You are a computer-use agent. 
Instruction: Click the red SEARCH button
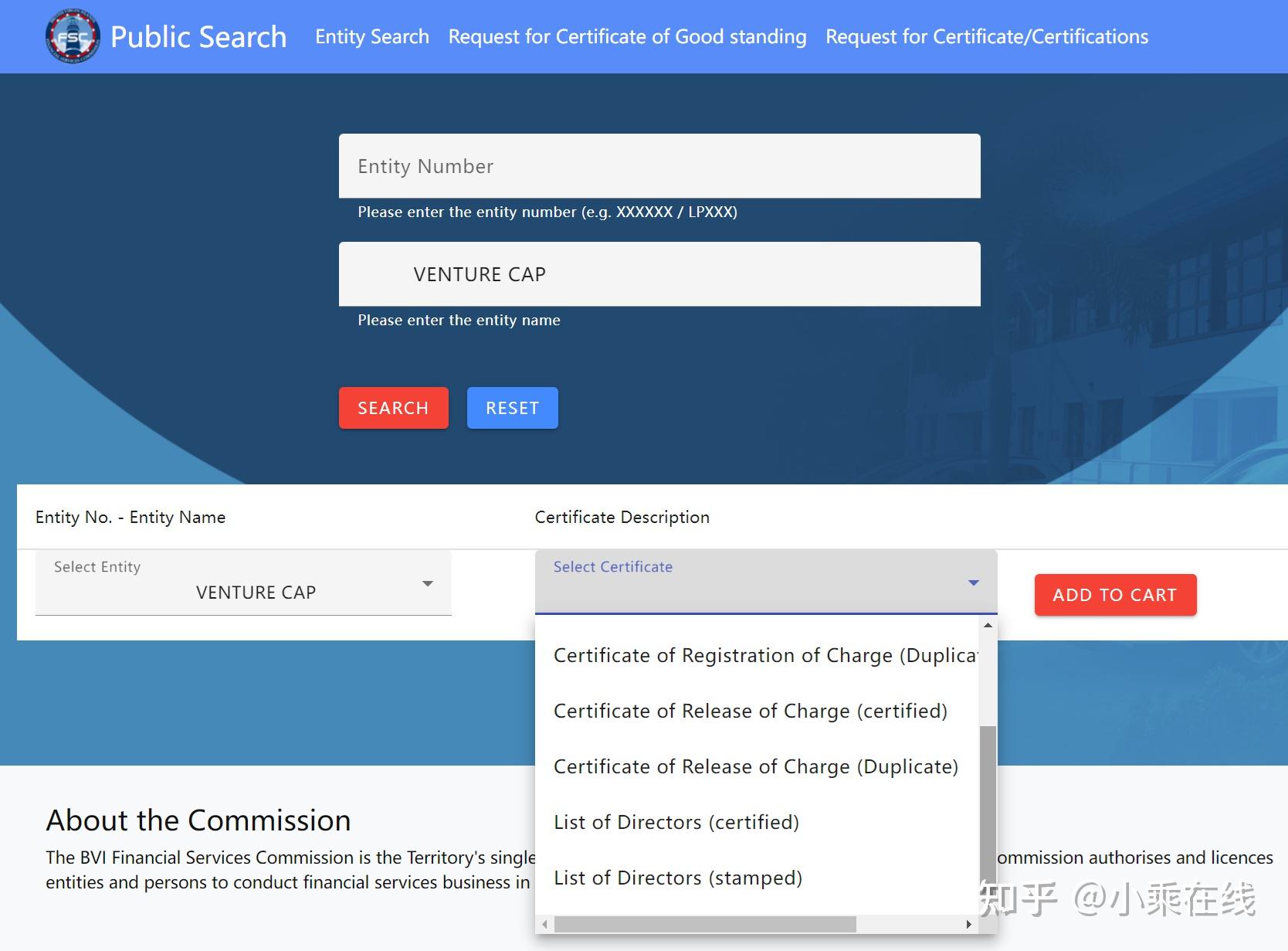pos(394,408)
